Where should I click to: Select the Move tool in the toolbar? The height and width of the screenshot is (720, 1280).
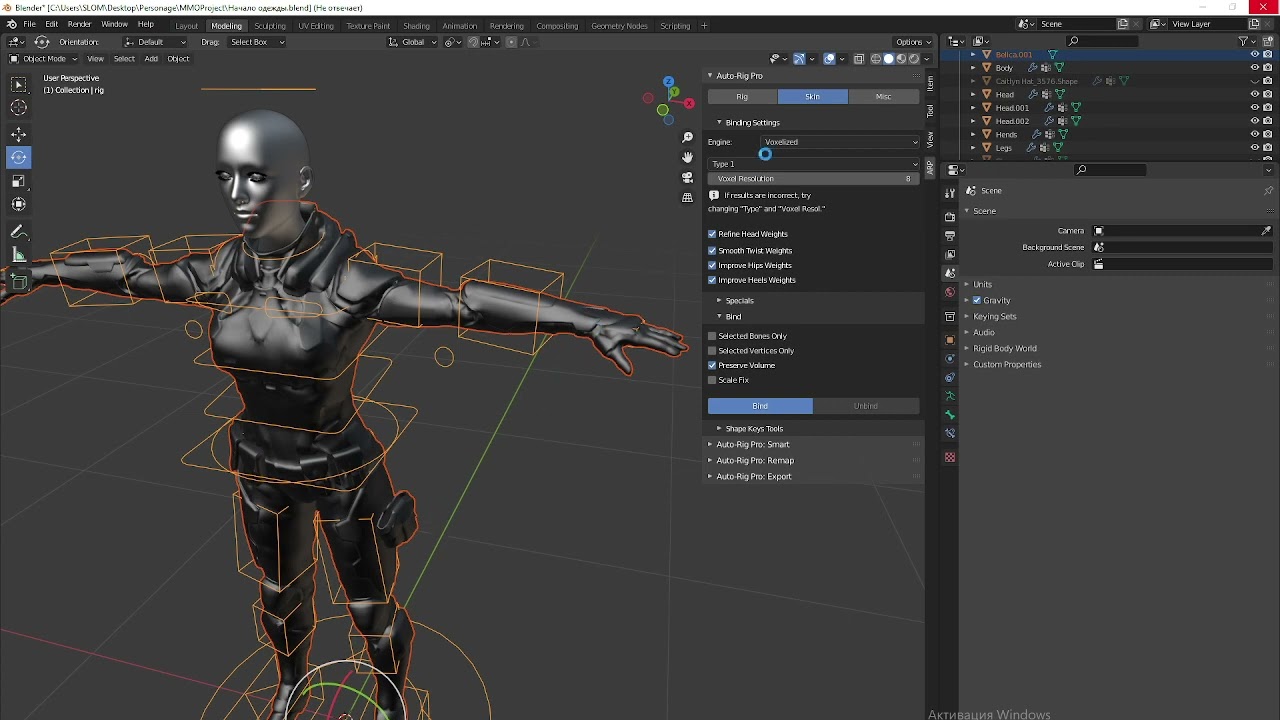click(19, 133)
